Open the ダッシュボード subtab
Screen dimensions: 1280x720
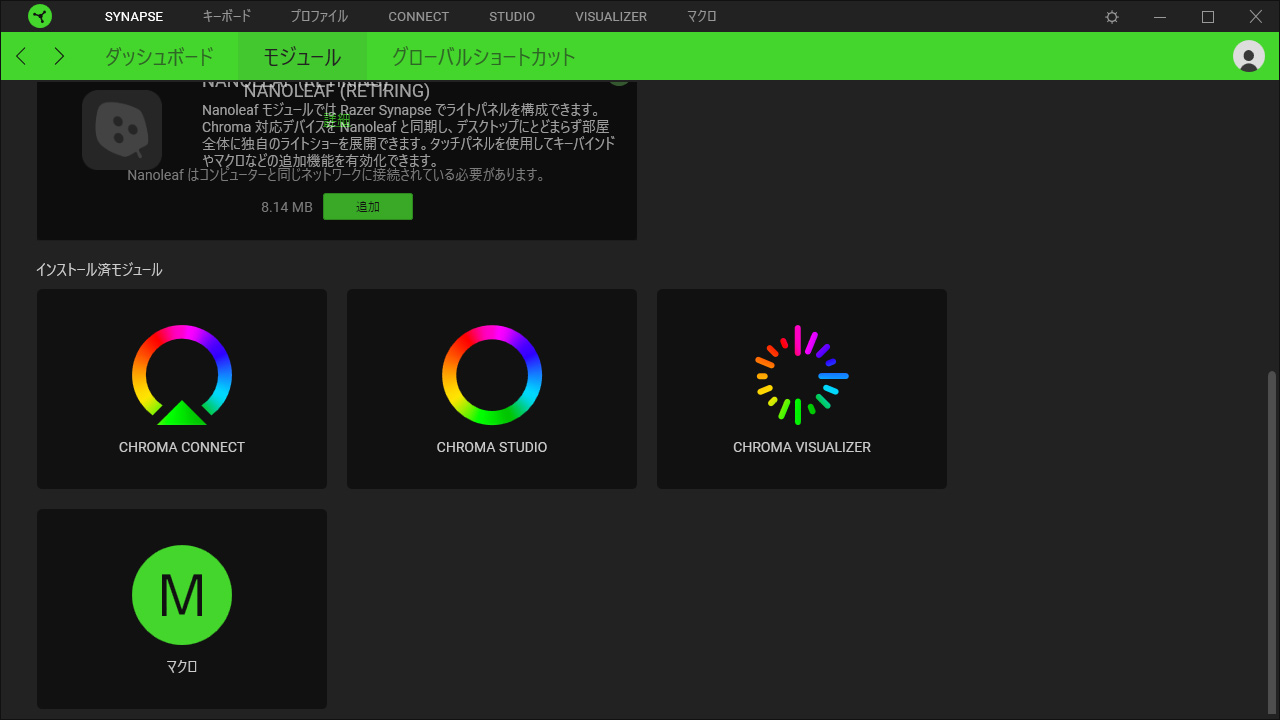(x=159, y=56)
